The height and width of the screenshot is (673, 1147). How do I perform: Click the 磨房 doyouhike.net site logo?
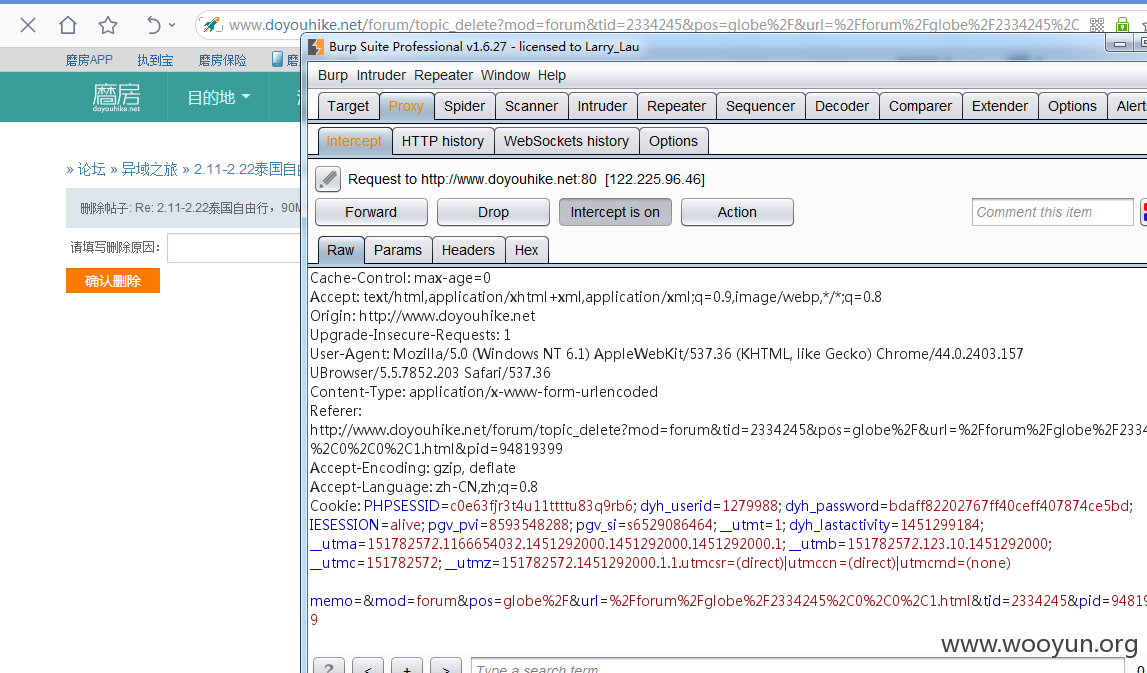click(116, 97)
